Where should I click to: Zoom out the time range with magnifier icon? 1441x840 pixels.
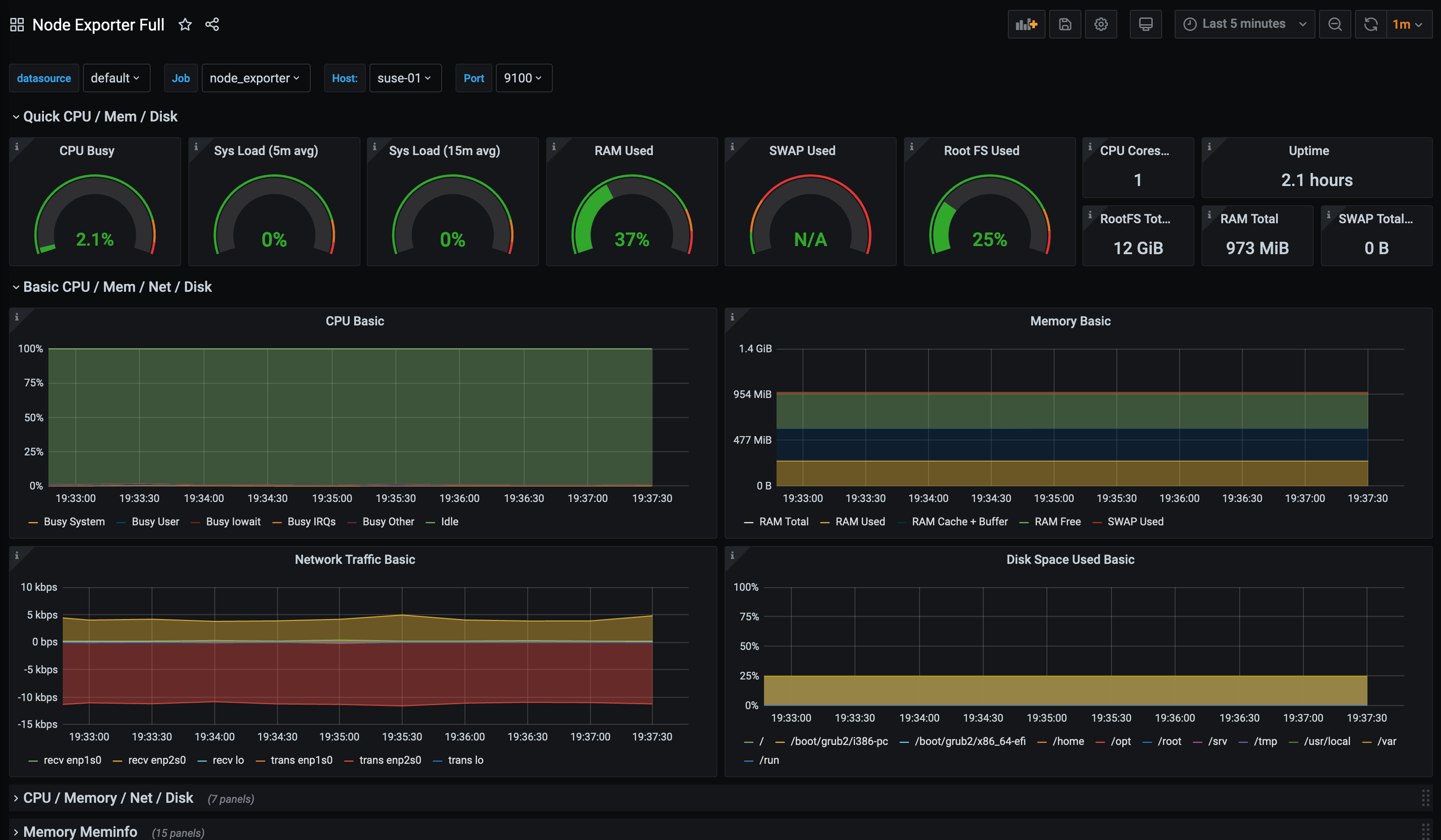tap(1335, 24)
